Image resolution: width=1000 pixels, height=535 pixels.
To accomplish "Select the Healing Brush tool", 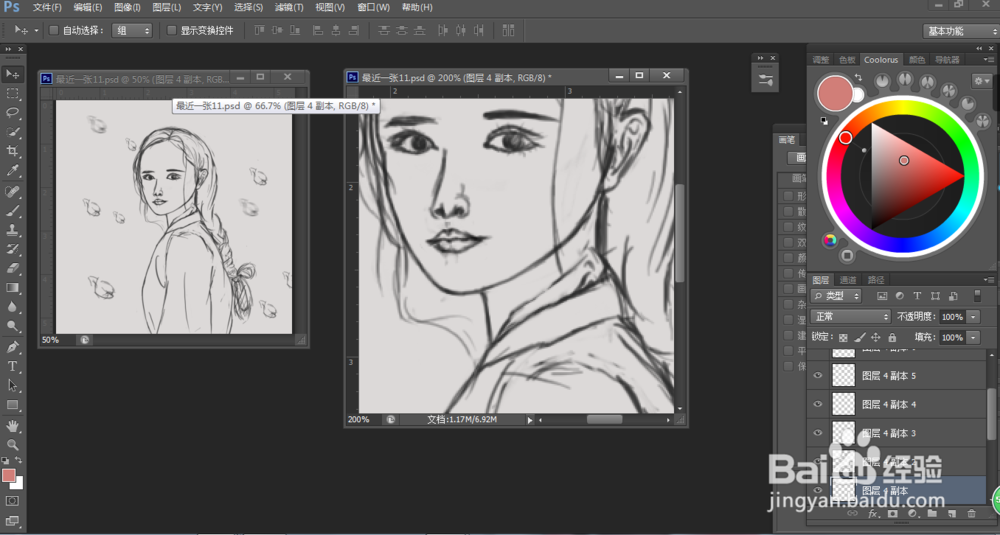I will point(13,191).
